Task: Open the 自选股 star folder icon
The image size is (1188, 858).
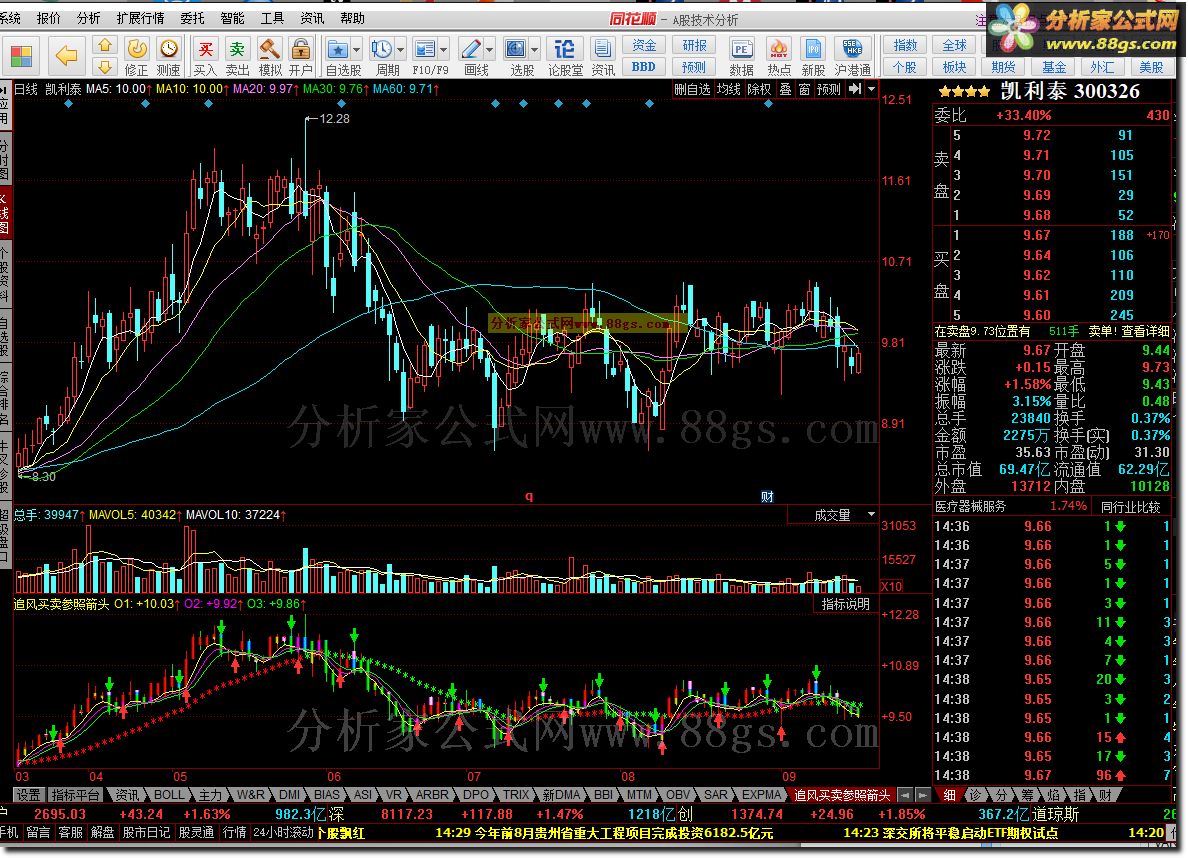Action: (x=337, y=50)
